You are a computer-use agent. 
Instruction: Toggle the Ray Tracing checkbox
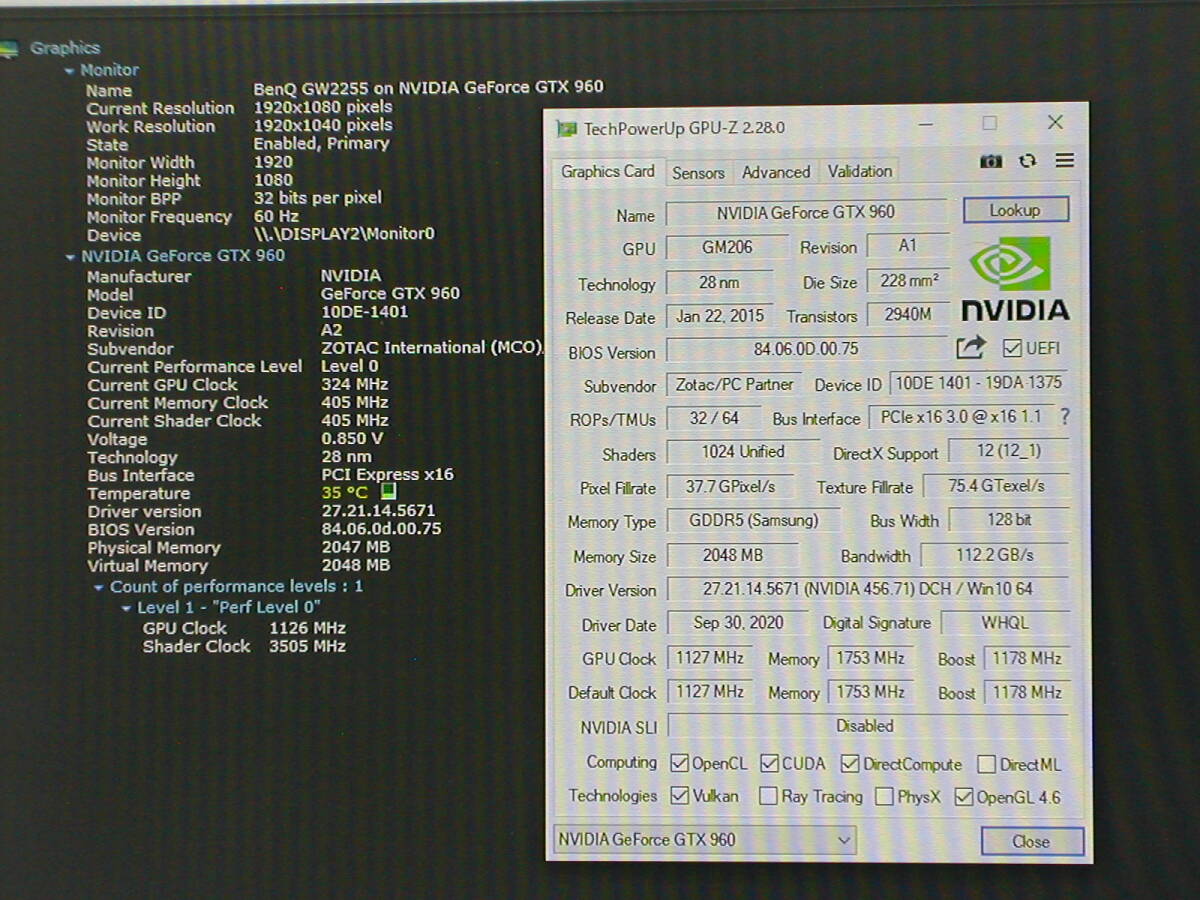768,797
